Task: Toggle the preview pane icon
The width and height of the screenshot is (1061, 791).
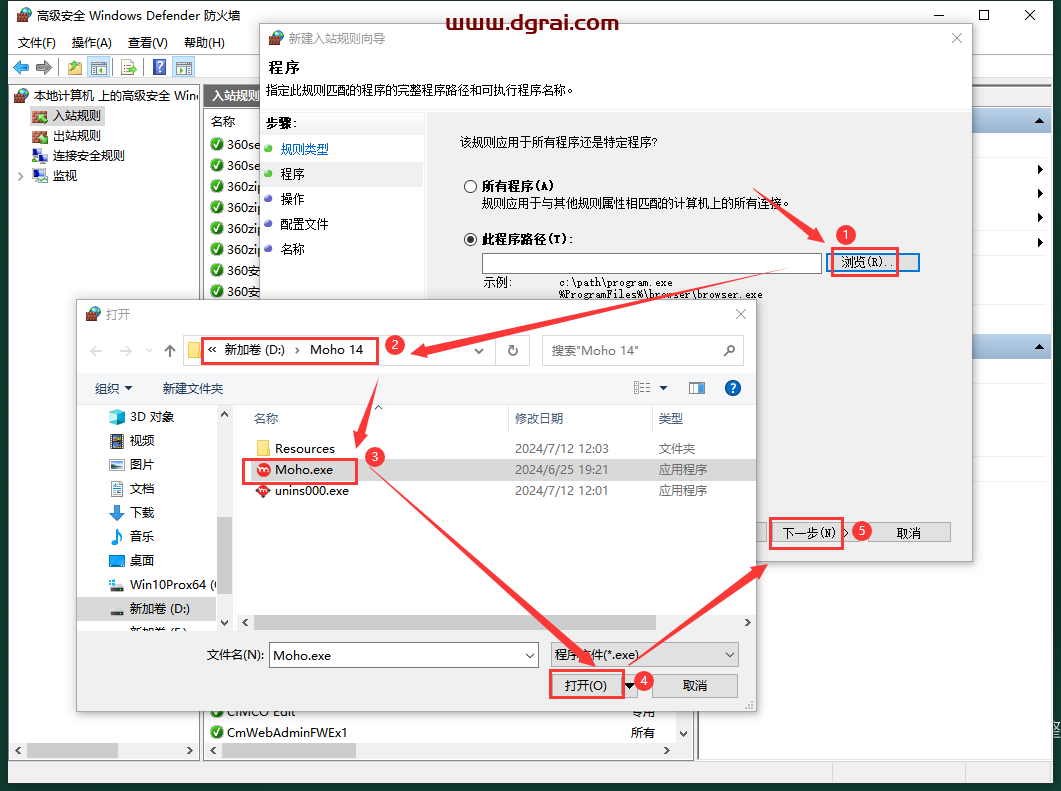Action: click(x=697, y=388)
